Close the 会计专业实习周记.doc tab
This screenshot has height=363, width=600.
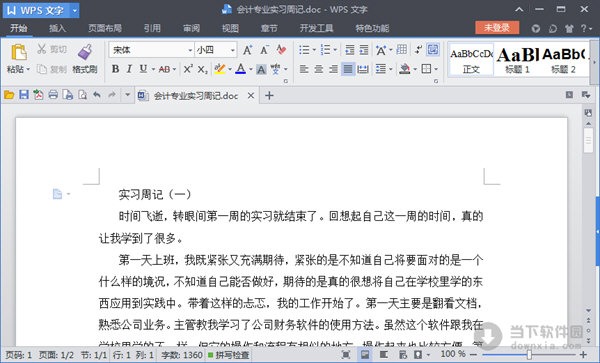(251, 95)
